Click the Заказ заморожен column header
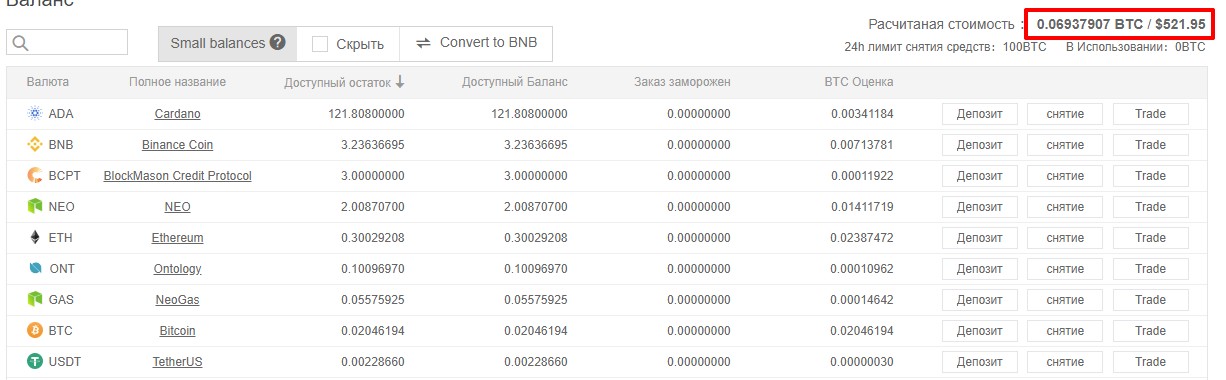 pos(682,82)
